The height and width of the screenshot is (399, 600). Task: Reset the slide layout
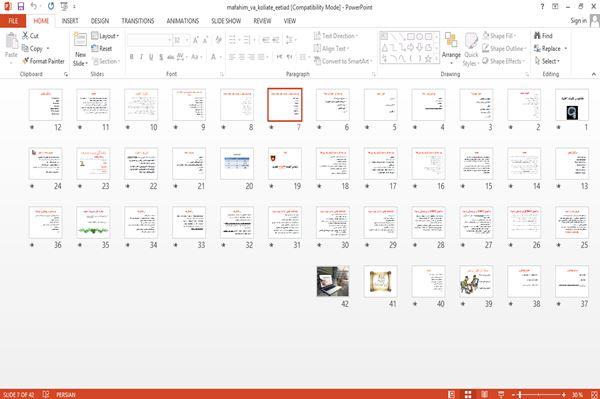[102, 49]
